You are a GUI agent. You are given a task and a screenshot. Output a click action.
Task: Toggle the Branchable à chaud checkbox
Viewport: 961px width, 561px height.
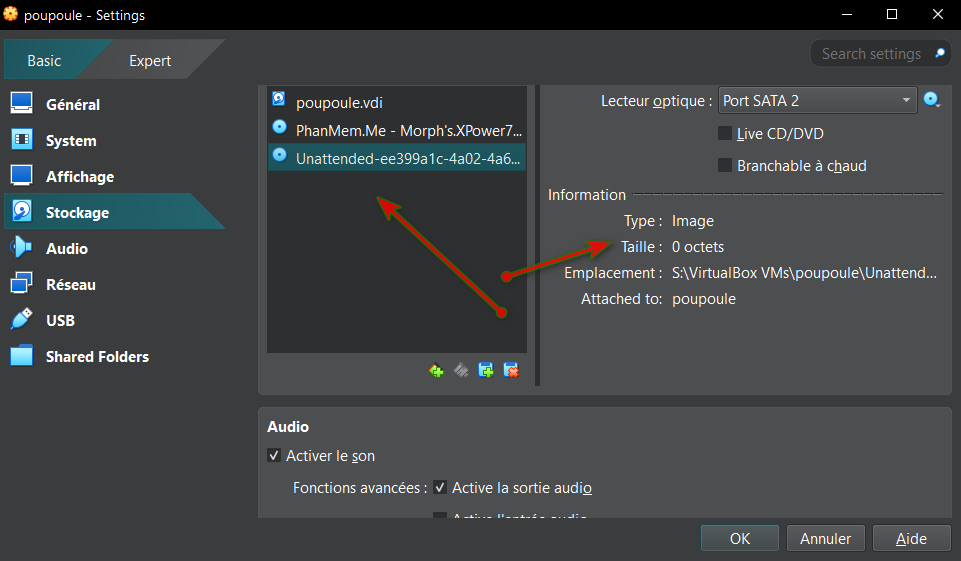point(726,166)
